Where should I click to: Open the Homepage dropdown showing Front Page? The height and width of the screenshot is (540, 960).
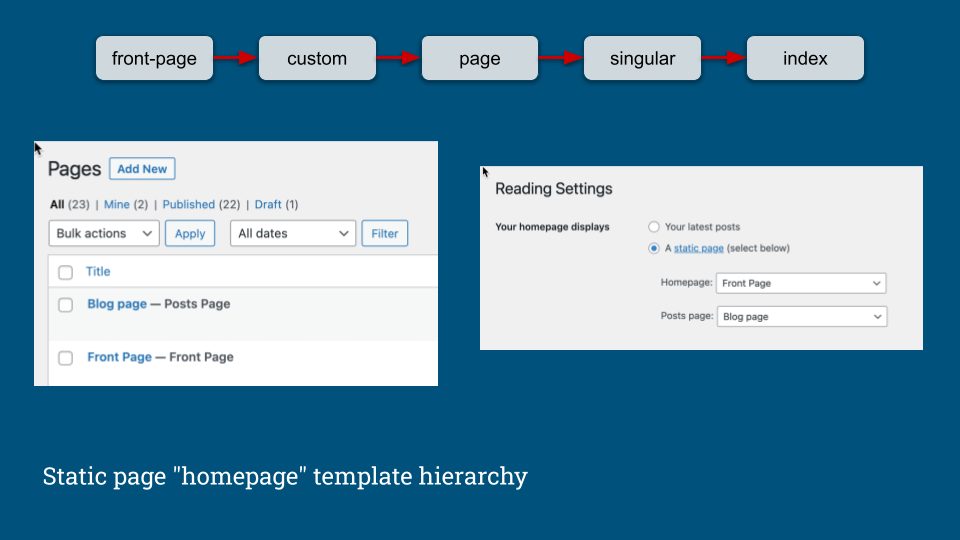[x=801, y=283]
